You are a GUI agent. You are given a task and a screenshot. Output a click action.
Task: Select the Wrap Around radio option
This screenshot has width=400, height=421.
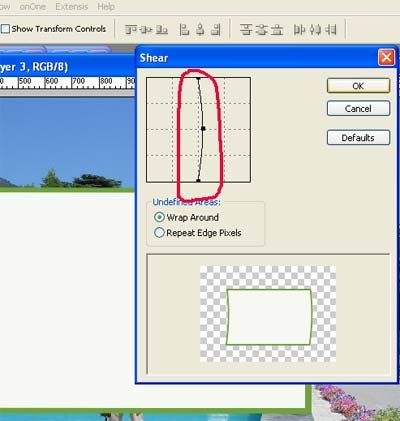tap(159, 217)
